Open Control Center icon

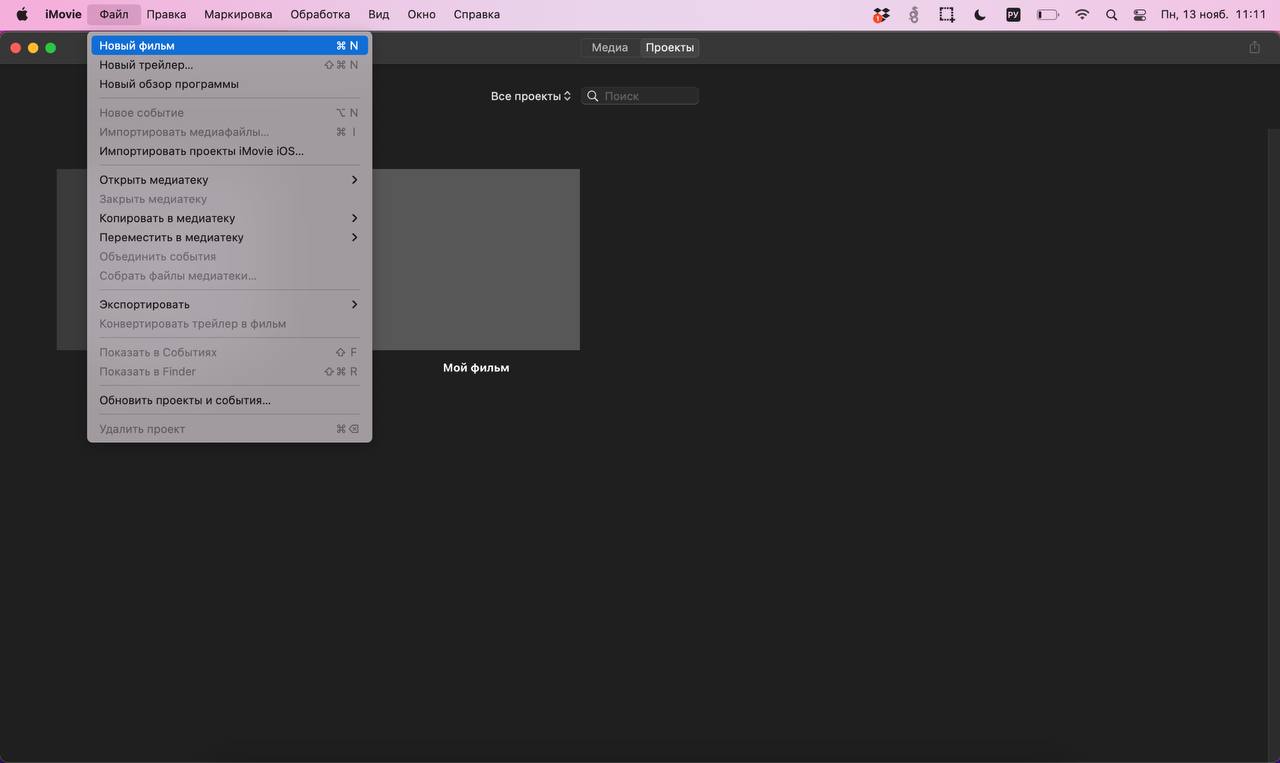coord(1140,15)
